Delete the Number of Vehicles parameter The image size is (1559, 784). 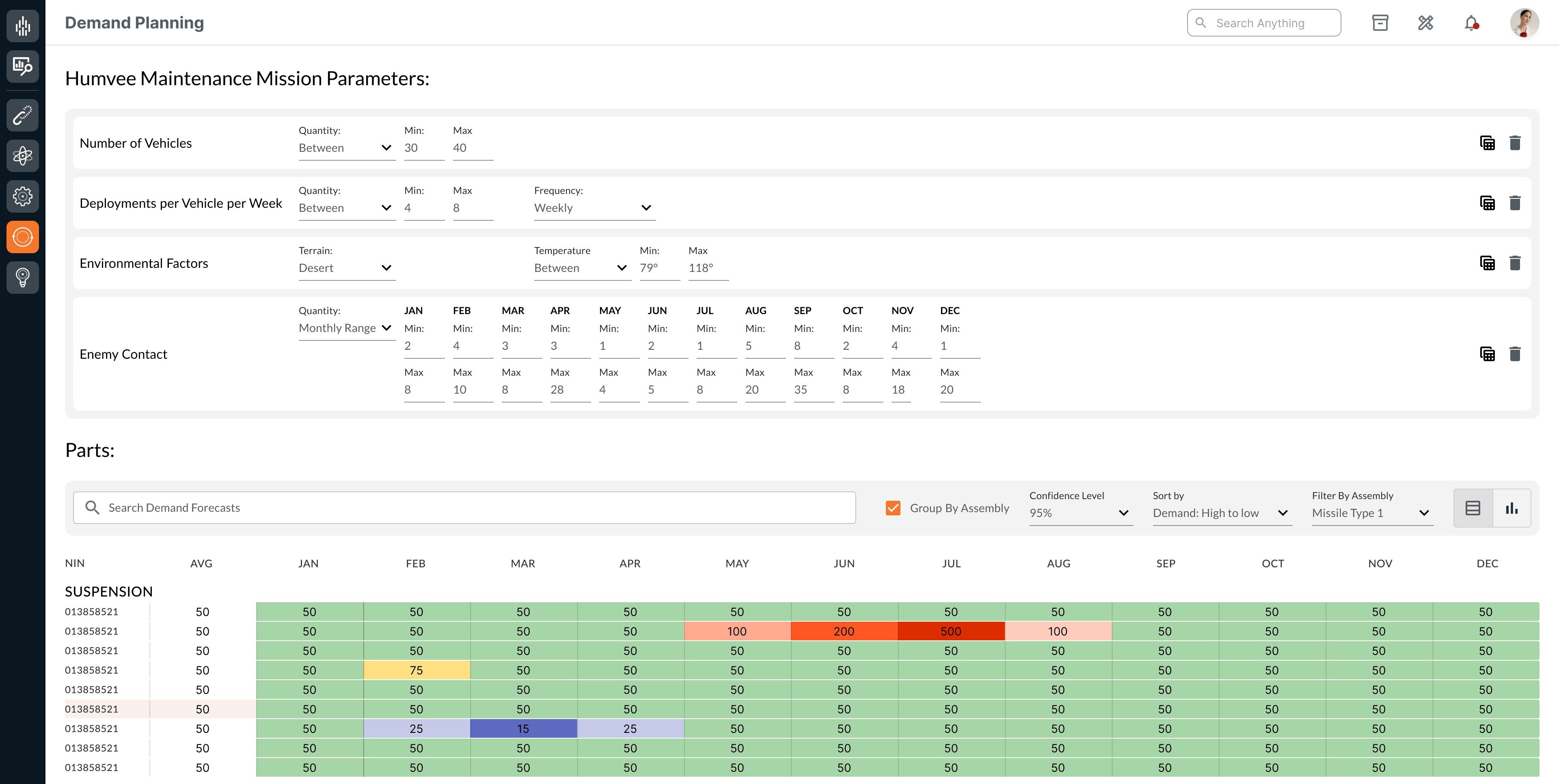tap(1515, 143)
